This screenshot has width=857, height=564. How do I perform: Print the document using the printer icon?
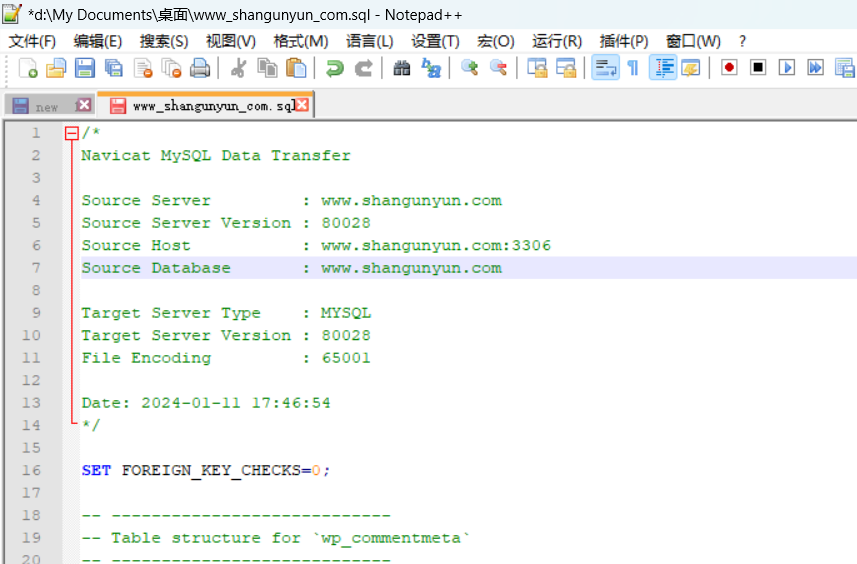coord(200,68)
